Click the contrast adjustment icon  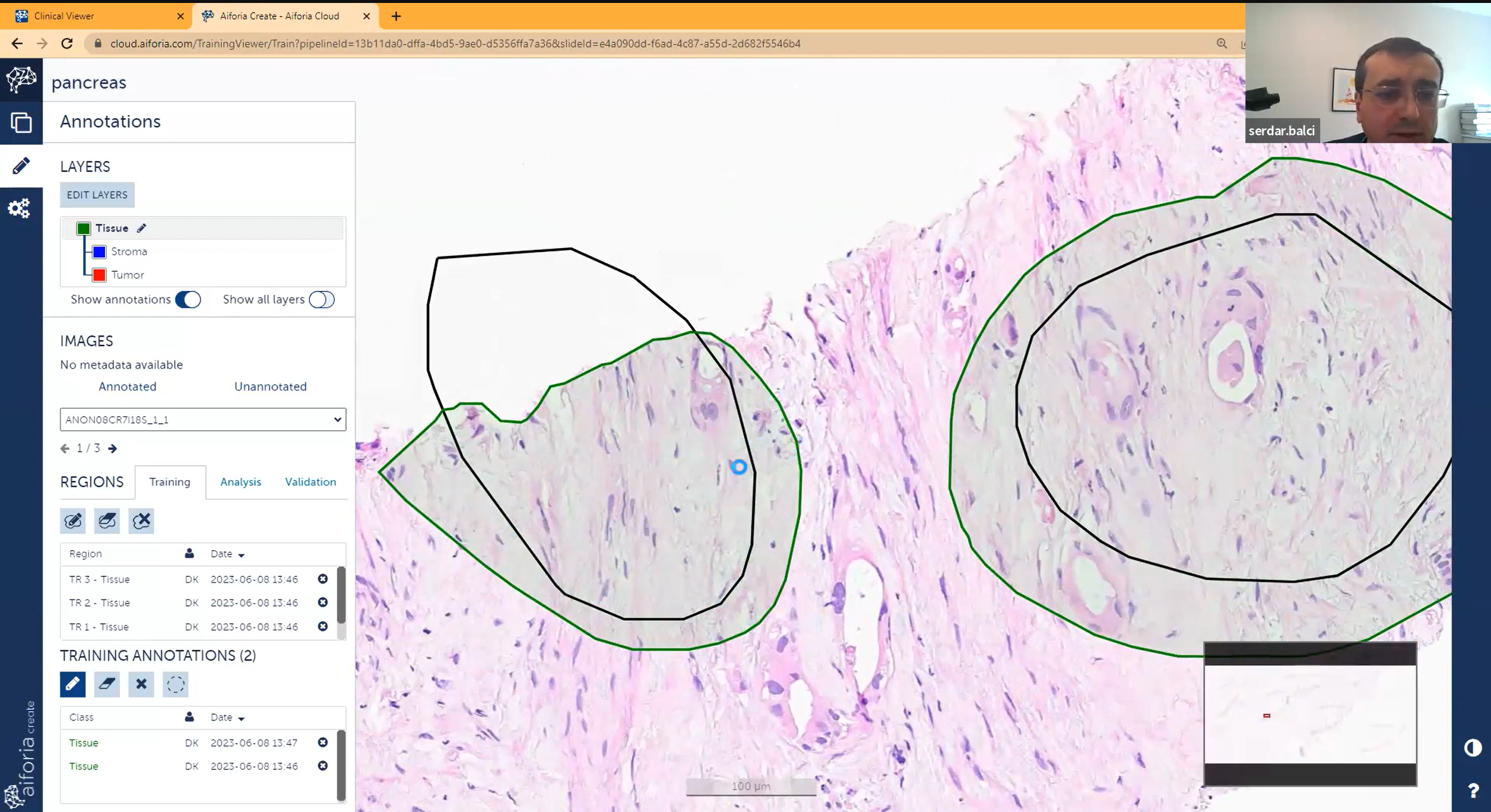(x=1473, y=748)
